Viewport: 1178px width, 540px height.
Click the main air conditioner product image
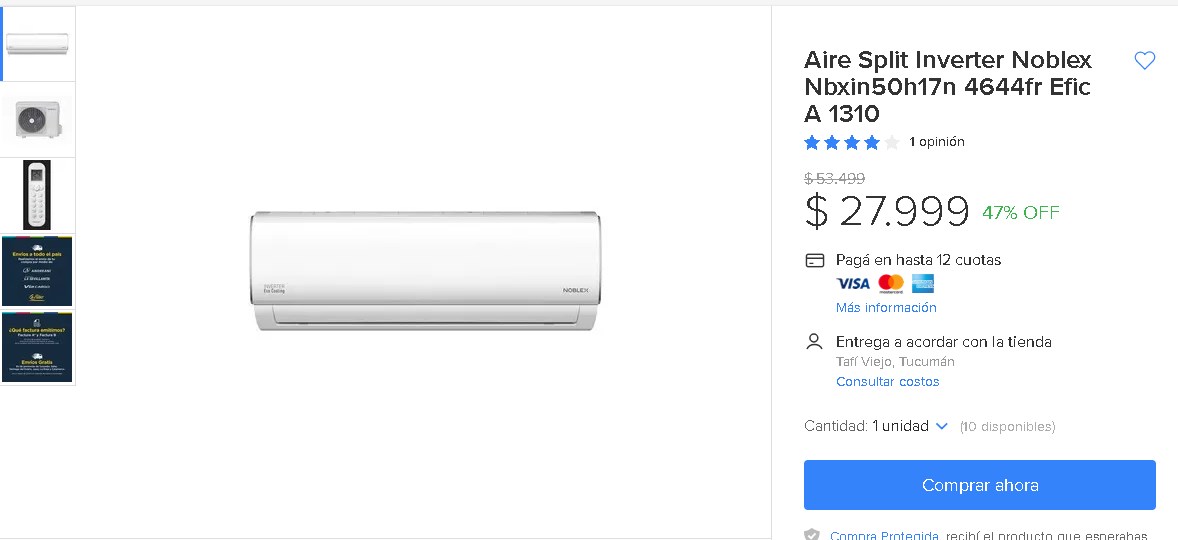click(424, 271)
